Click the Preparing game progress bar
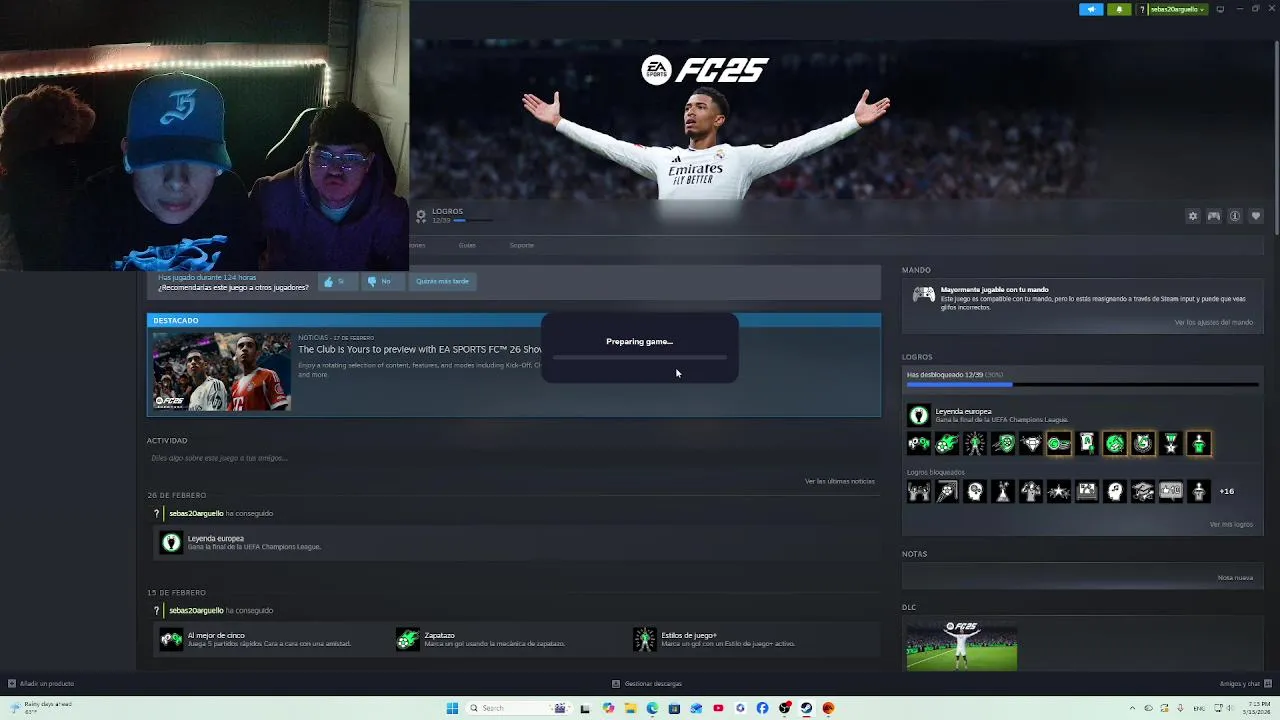 click(x=640, y=357)
